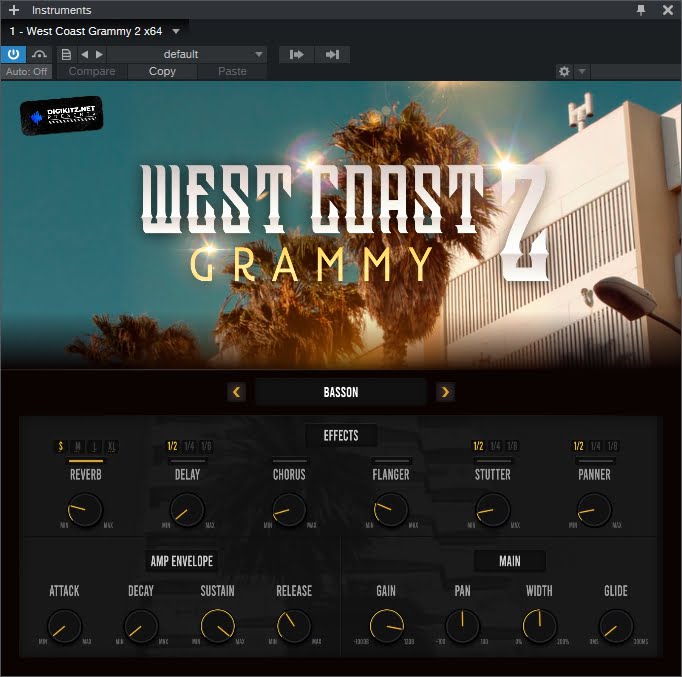Set Panner rate to 1/4
Screen dimensions: 682x677
click(x=595, y=446)
